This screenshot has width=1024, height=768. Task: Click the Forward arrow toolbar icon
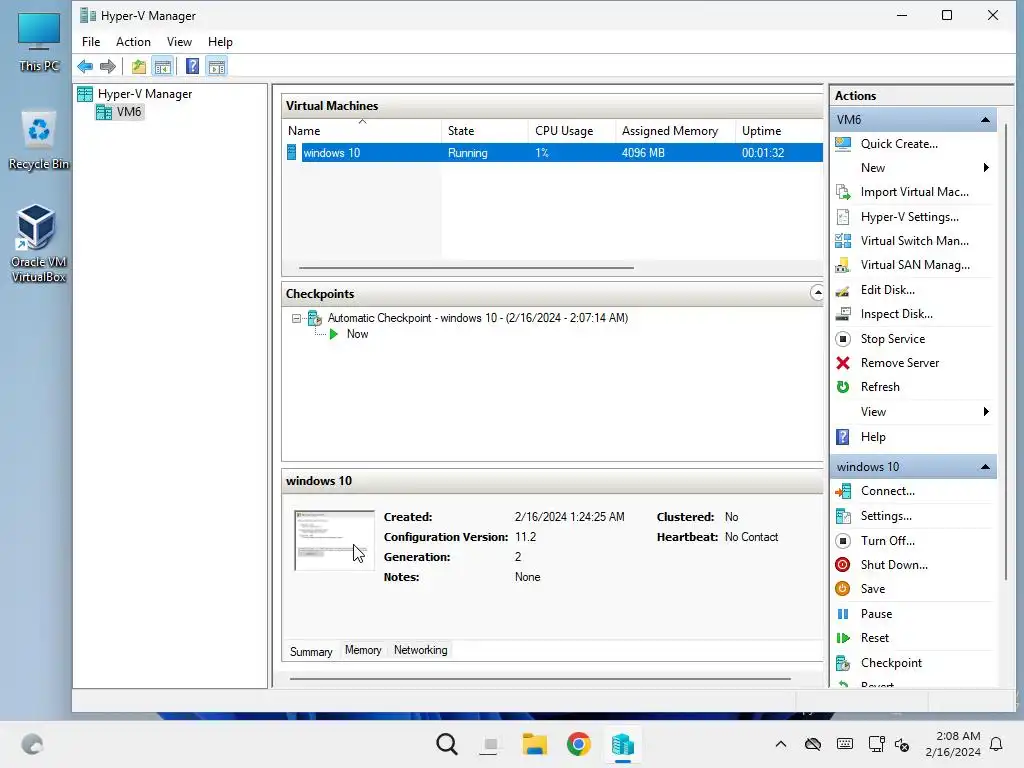tap(108, 66)
